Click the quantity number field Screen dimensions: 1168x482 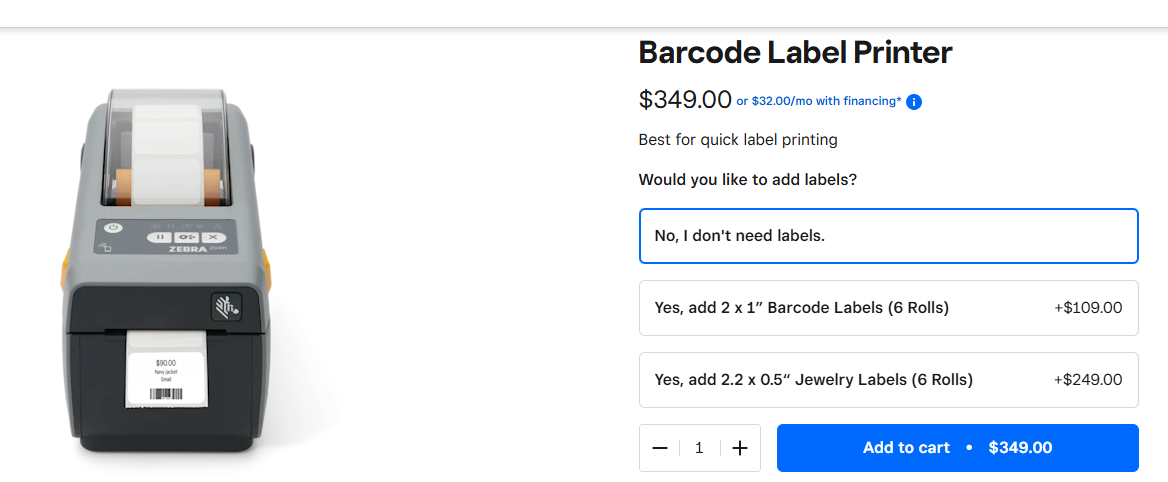(x=699, y=448)
